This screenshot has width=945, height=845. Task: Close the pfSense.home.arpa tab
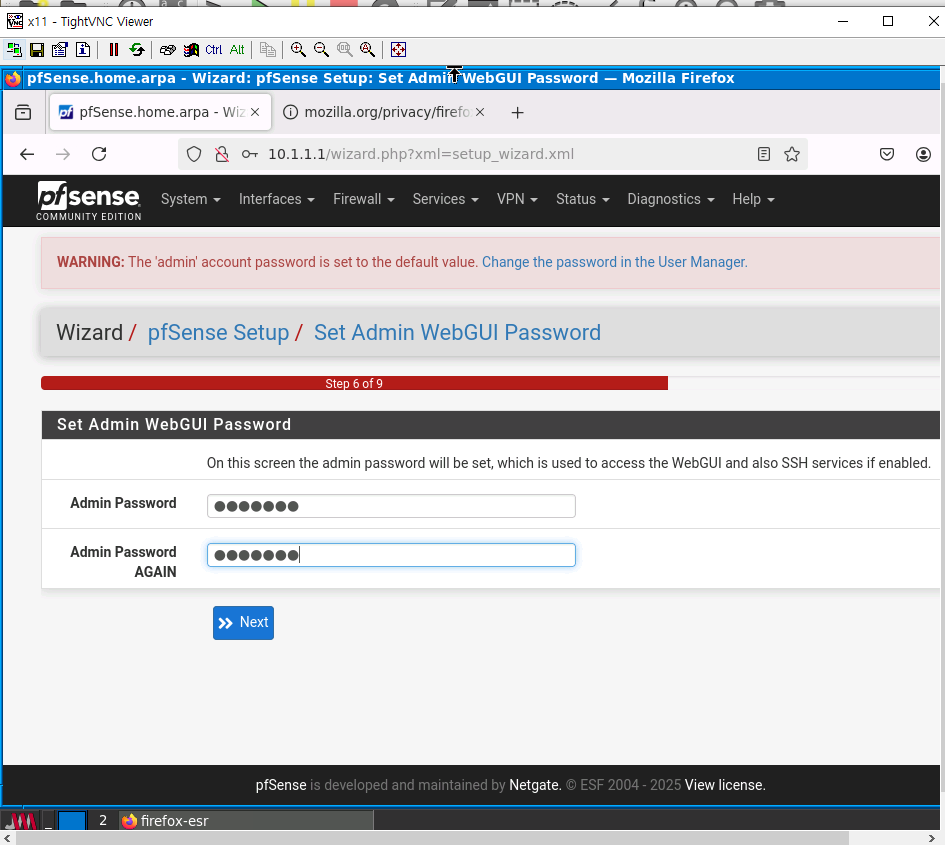[x=255, y=112]
